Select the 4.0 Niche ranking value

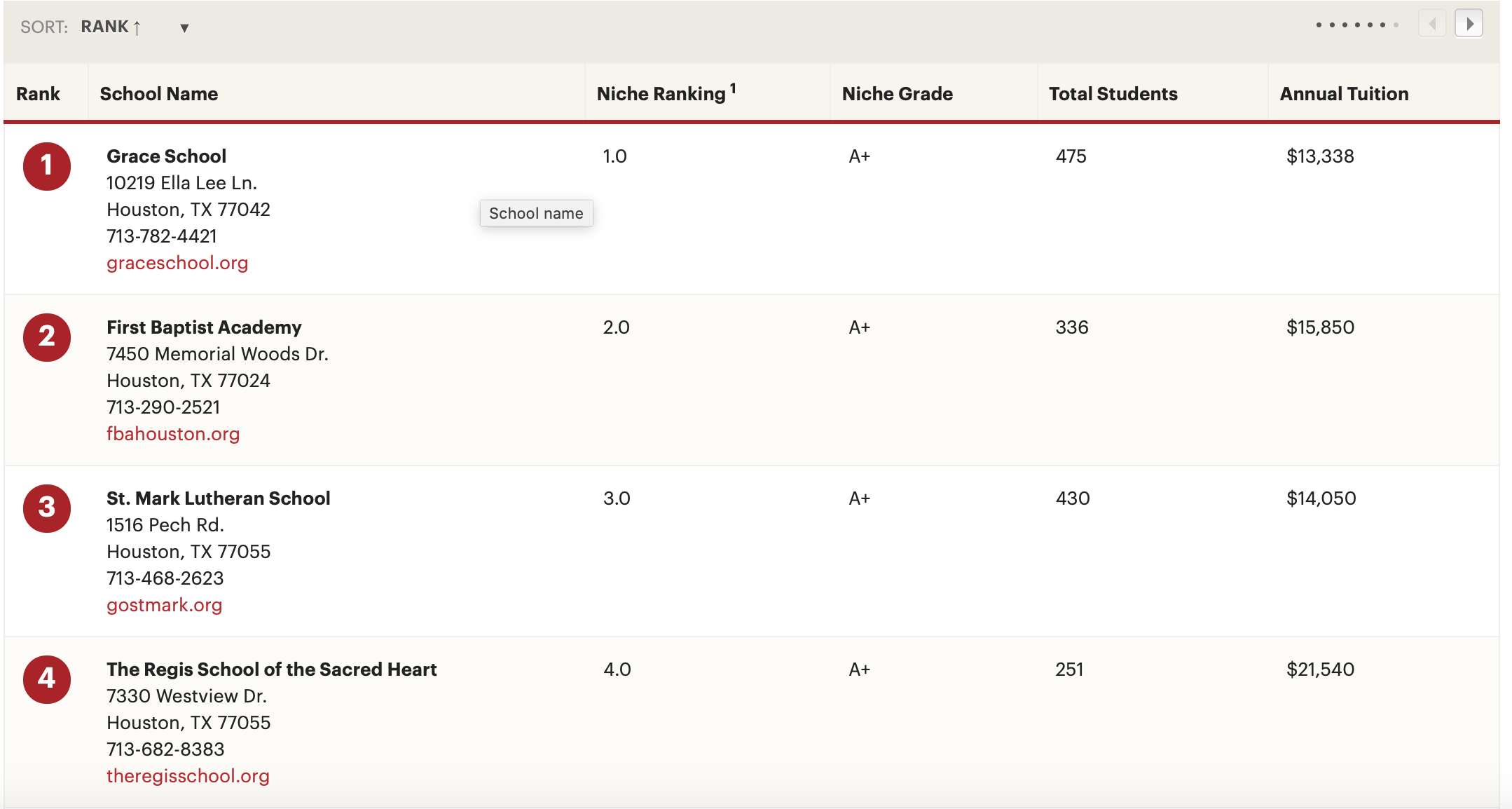pos(617,669)
